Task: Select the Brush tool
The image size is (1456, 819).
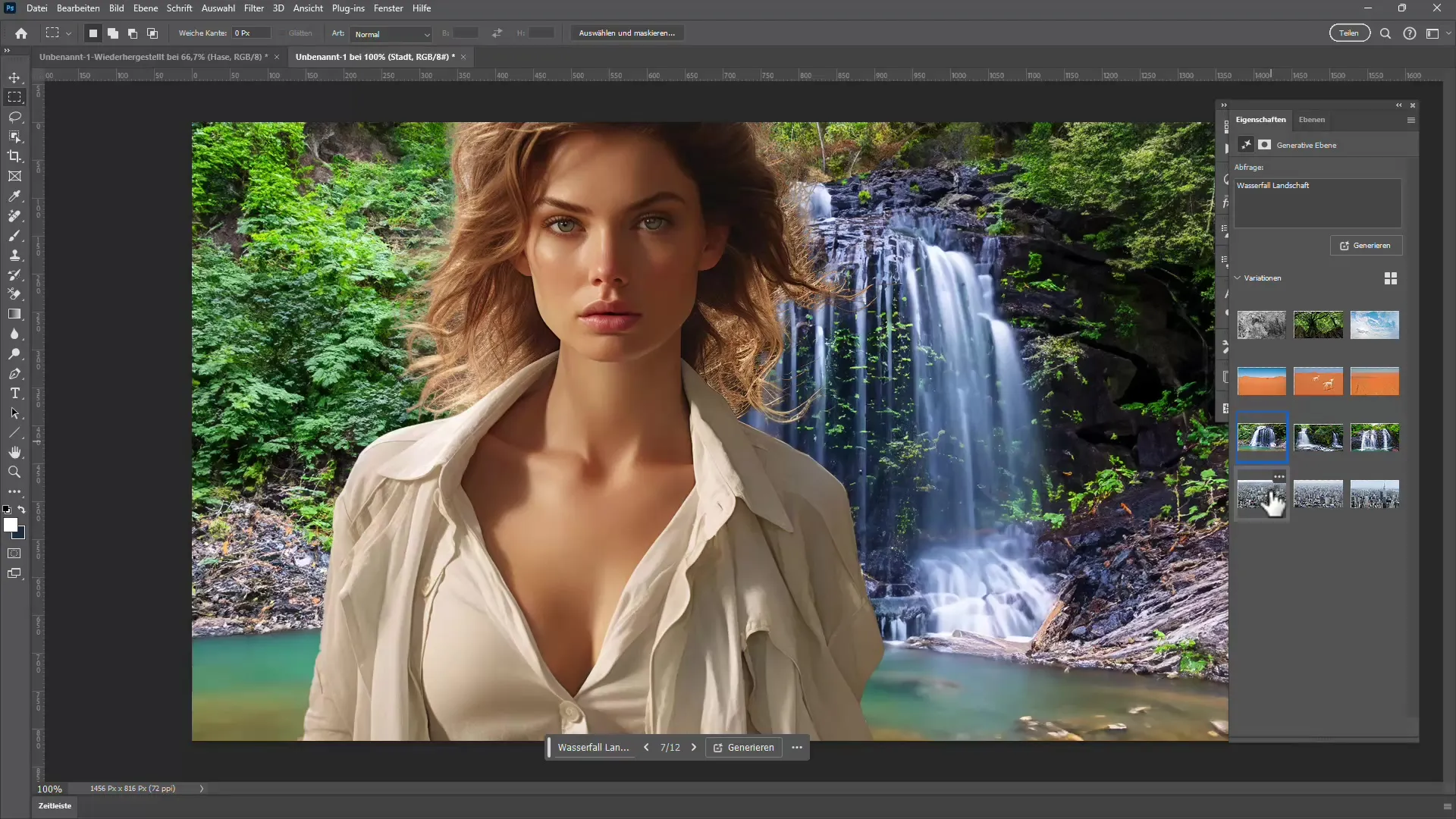Action: [x=14, y=236]
